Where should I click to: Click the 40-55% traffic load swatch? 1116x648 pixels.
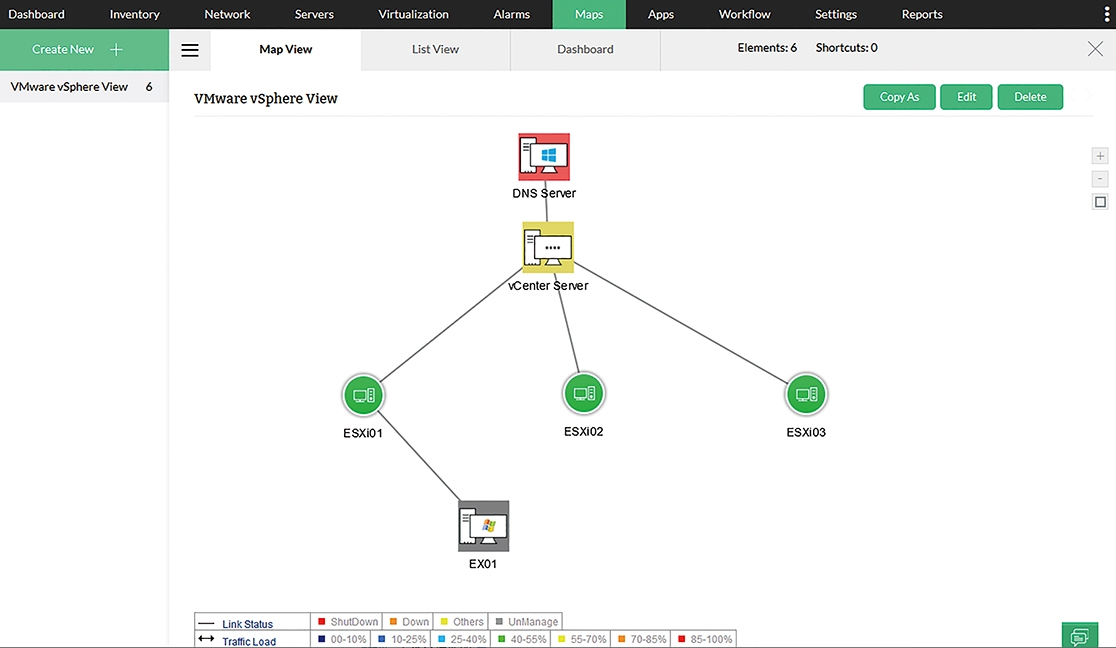coord(501,639)
